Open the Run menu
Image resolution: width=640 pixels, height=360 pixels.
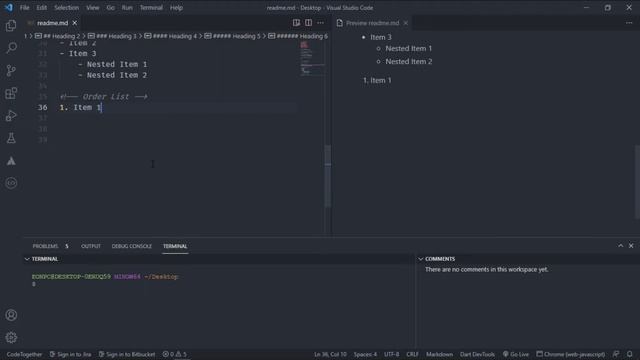click(x=127, y=7)
